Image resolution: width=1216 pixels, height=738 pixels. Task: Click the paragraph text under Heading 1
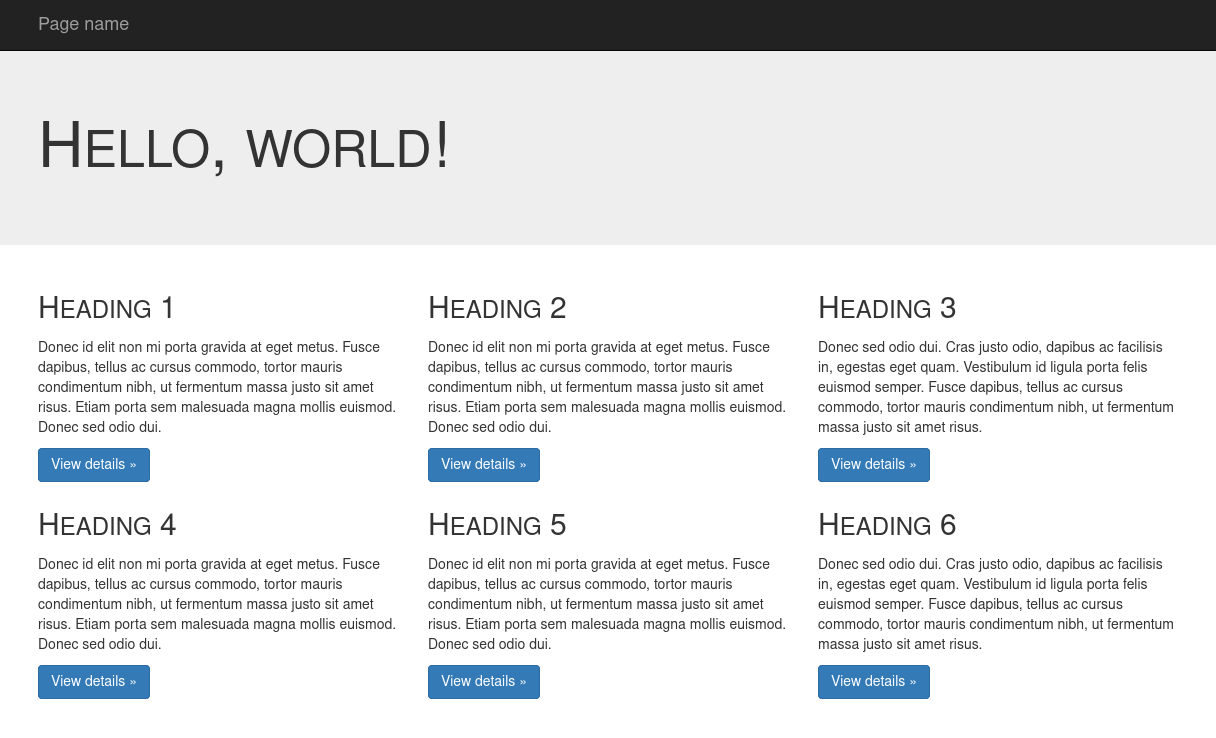216,387
